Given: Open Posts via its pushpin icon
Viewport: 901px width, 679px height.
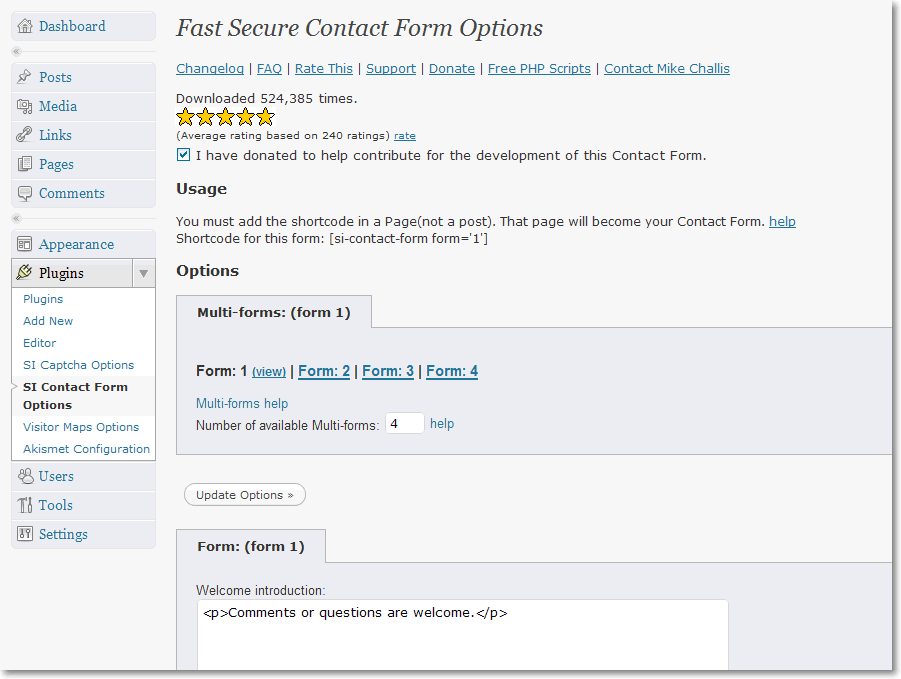Looking at the screenshot, I should click(25, 77).
